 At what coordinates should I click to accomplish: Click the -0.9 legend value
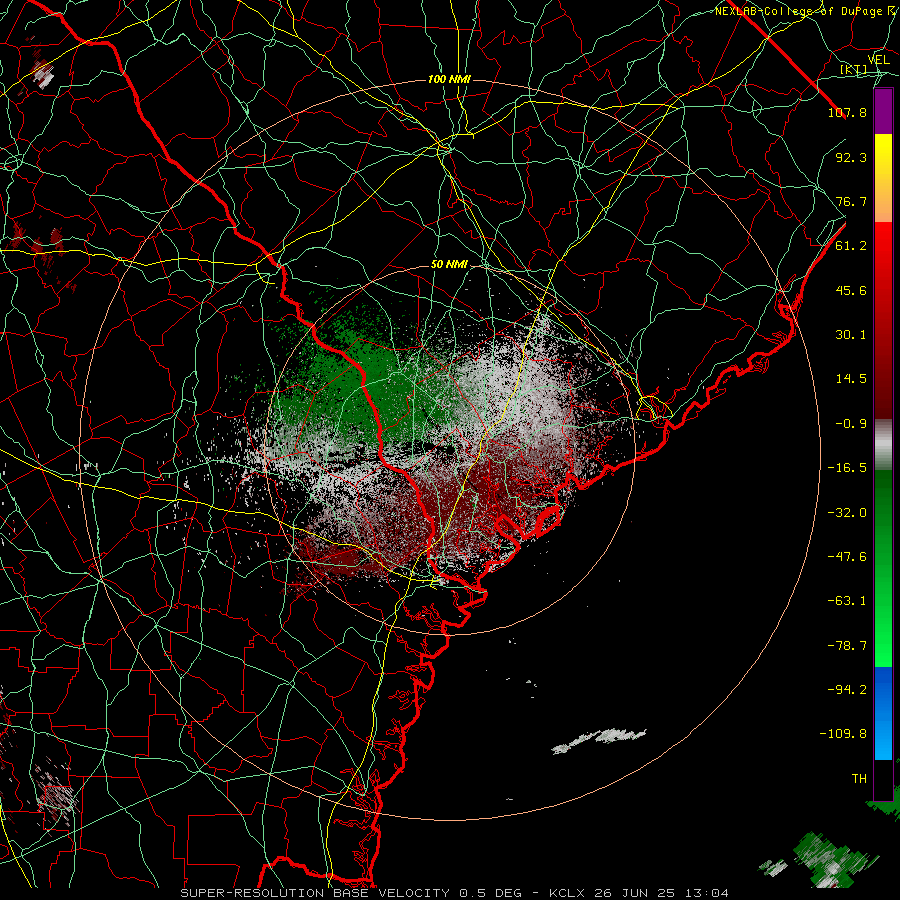(851, 424)
